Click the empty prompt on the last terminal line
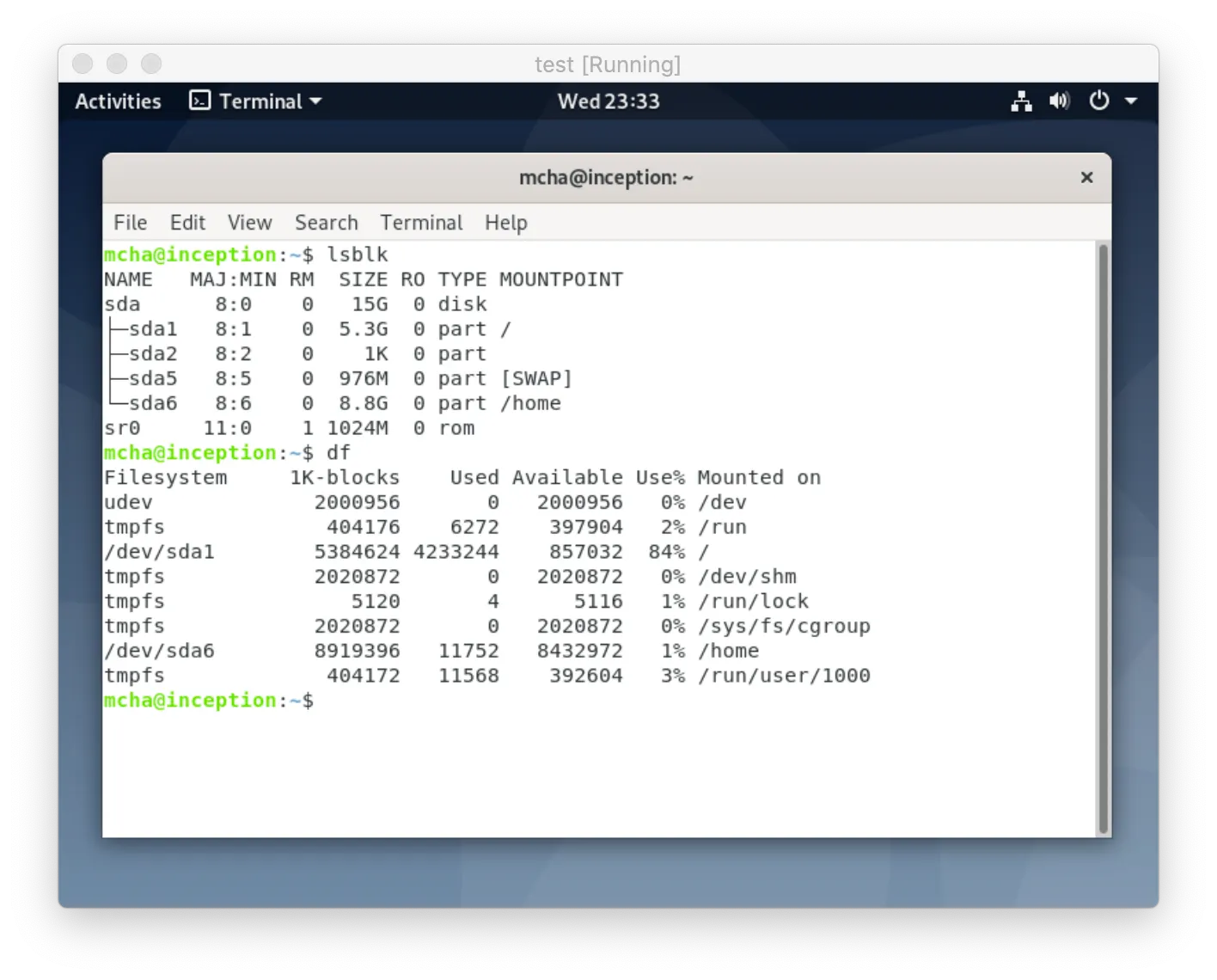The width and height of the screenshot is (1217, 980). [x=209, y=701]
